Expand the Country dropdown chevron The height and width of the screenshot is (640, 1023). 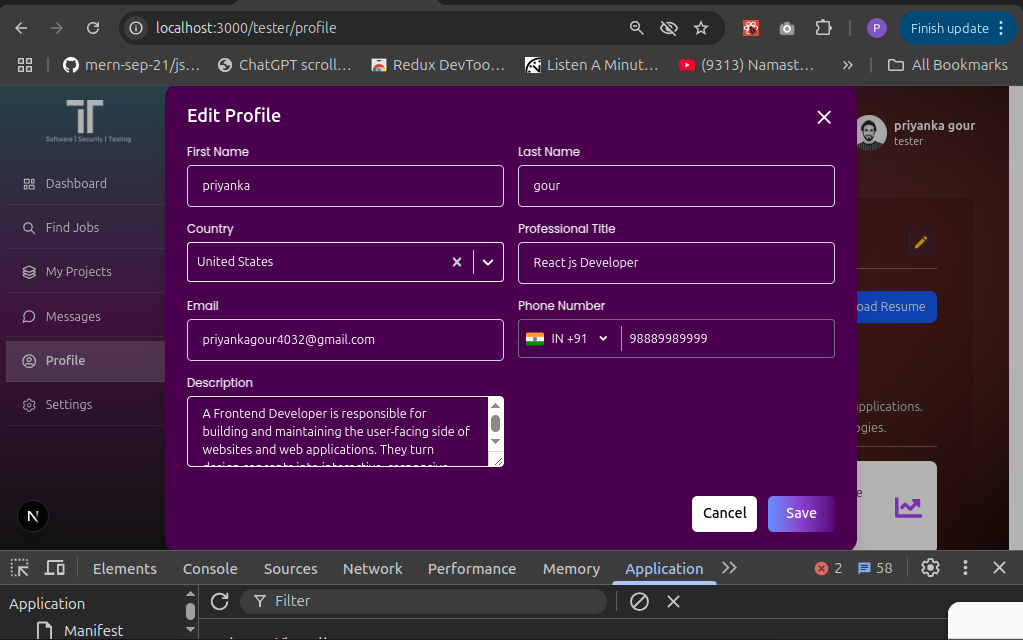(488, 262)
